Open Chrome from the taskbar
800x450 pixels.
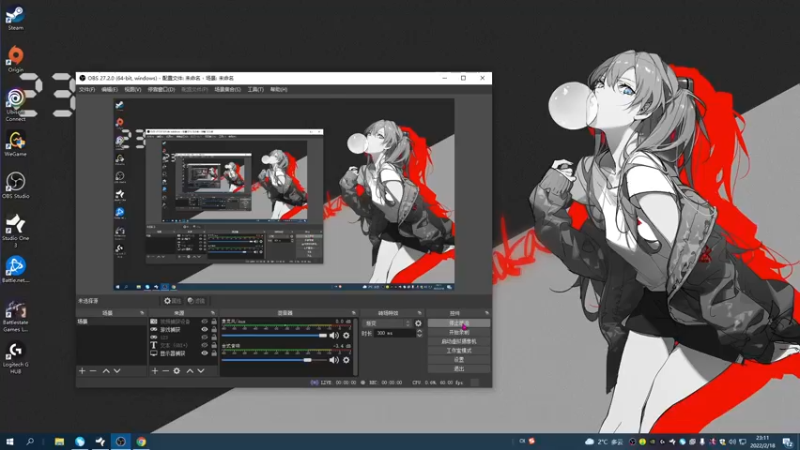(x=141, y=442)
